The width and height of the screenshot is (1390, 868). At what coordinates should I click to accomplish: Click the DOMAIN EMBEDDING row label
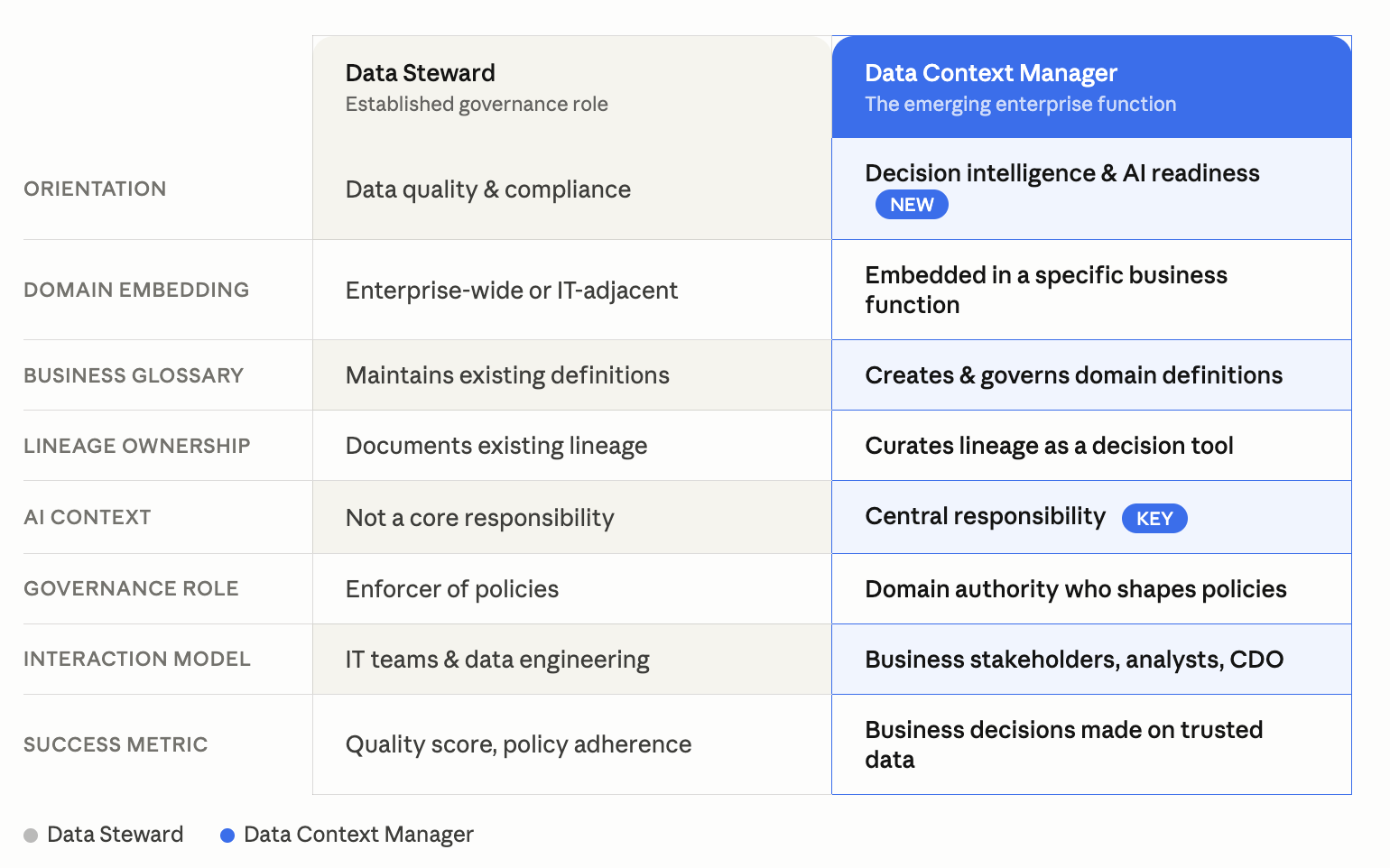pos(136,291)
